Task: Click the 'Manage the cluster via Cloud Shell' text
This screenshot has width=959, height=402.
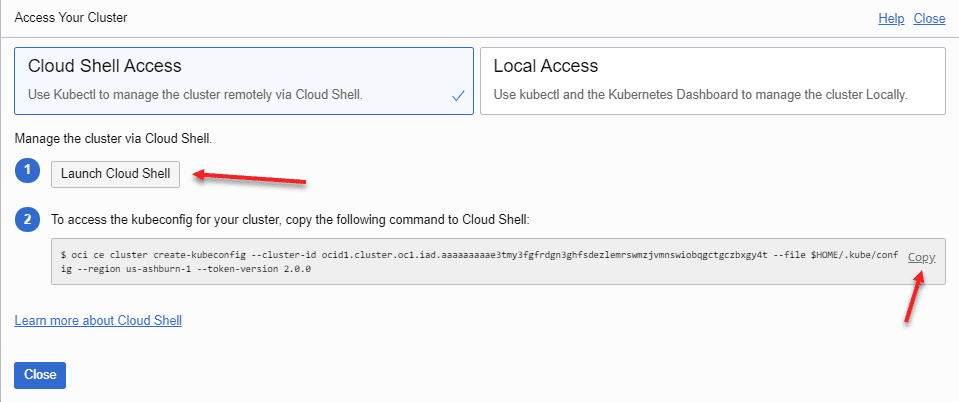Action: click(x=113, y=139)
